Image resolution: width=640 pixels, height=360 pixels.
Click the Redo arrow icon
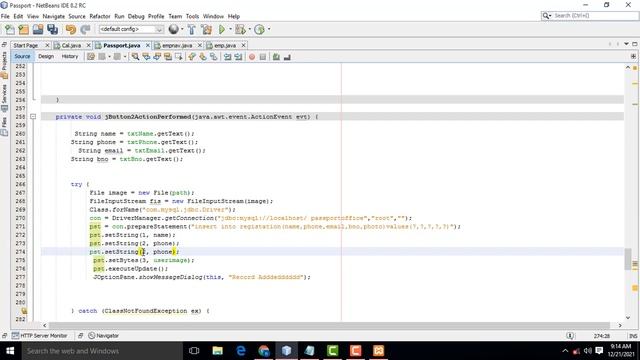pos(85,29)
